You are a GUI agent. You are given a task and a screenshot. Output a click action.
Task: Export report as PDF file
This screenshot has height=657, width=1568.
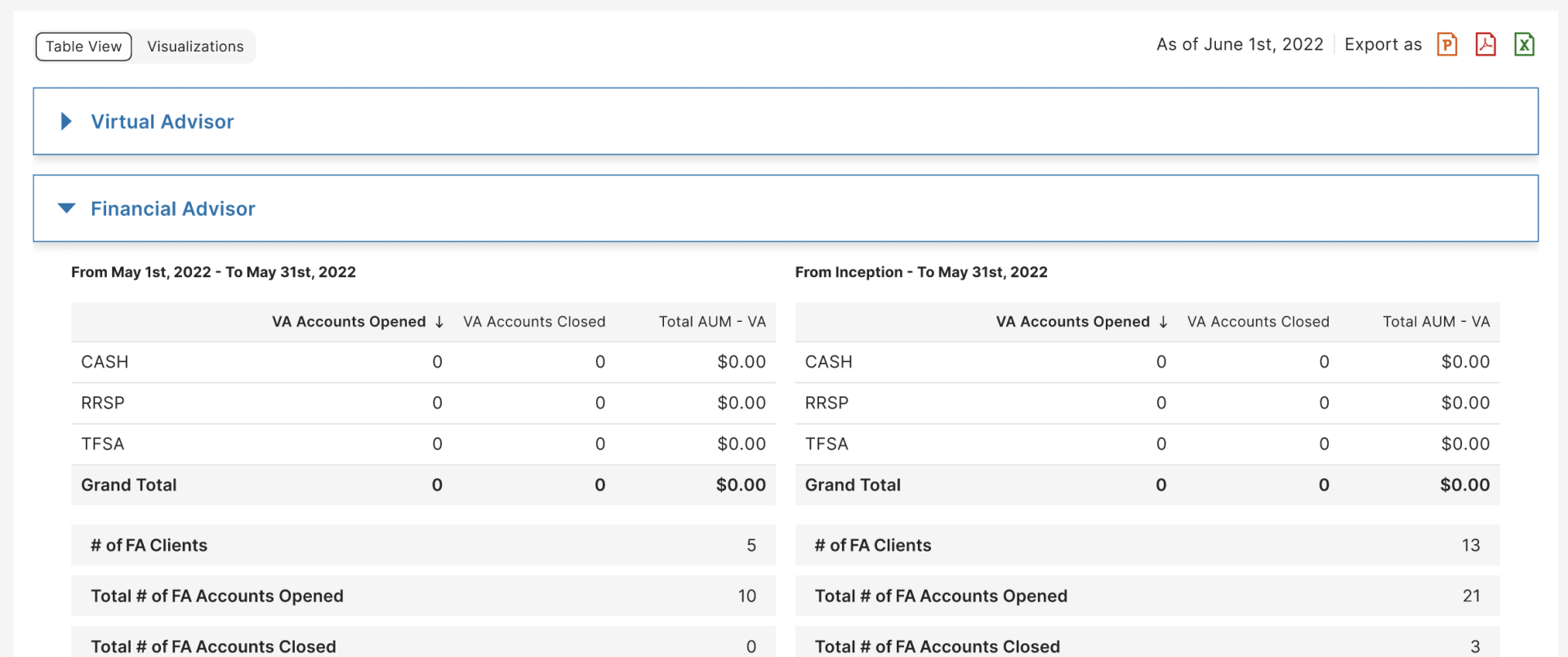pyautogui.click(x=1486, y=44)
